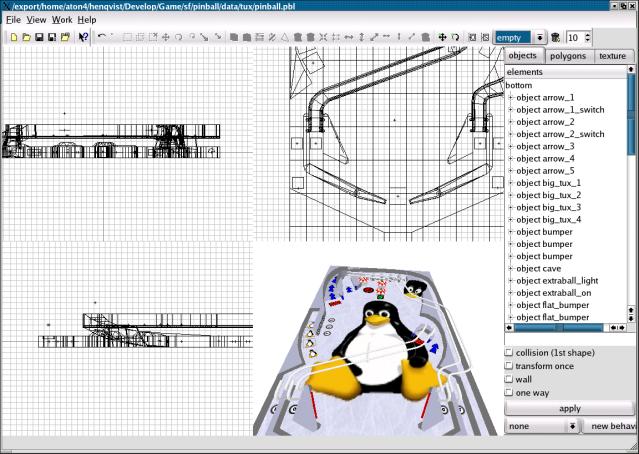The width and height of the screenshot is (639, 454).
Task: Click the trash can icon beside the empty dropdown
Action: [555, 37]
